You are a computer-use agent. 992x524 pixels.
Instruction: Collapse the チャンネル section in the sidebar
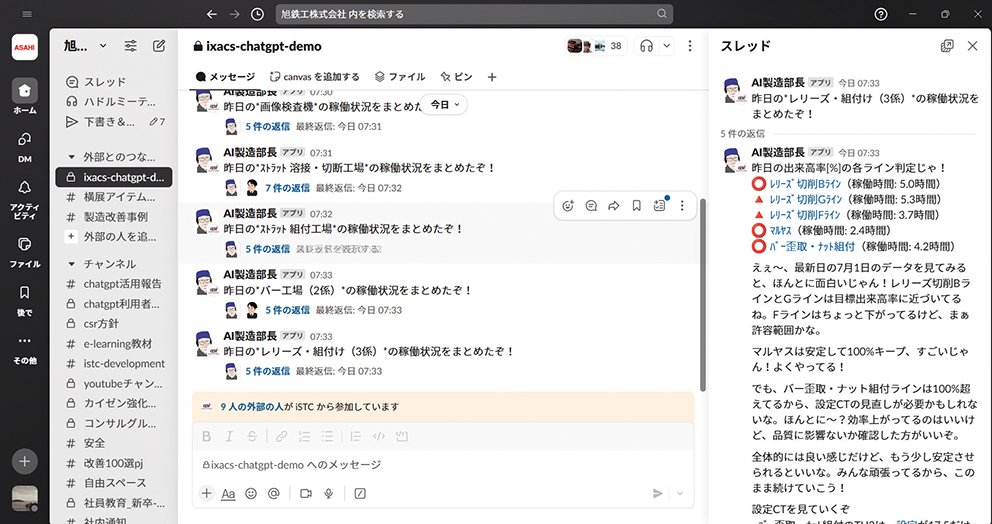(x=72, y=264)
